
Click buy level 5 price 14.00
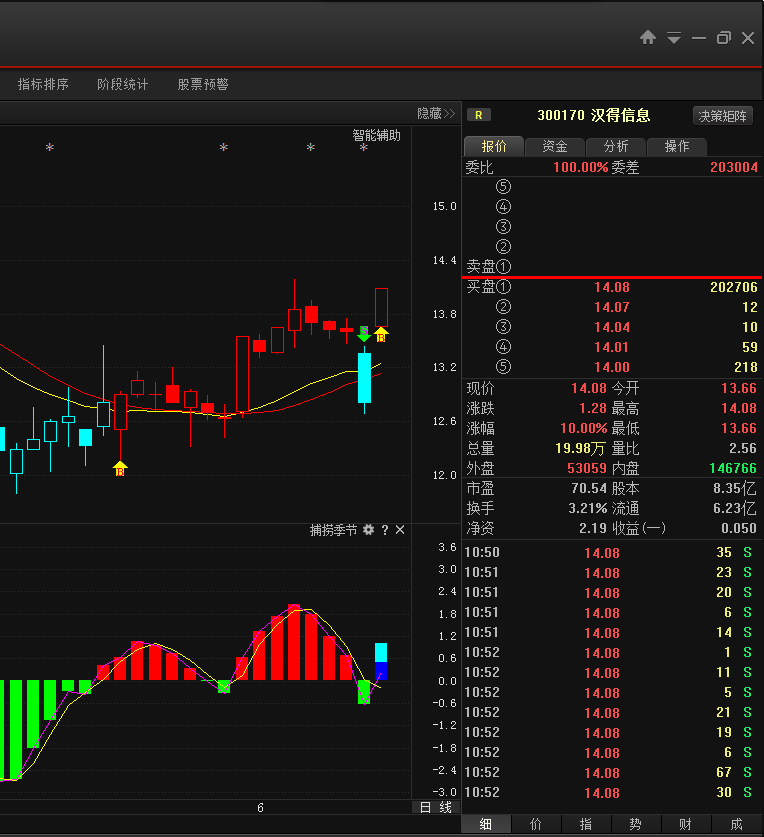pyautogui.click(x=612, y=367)
